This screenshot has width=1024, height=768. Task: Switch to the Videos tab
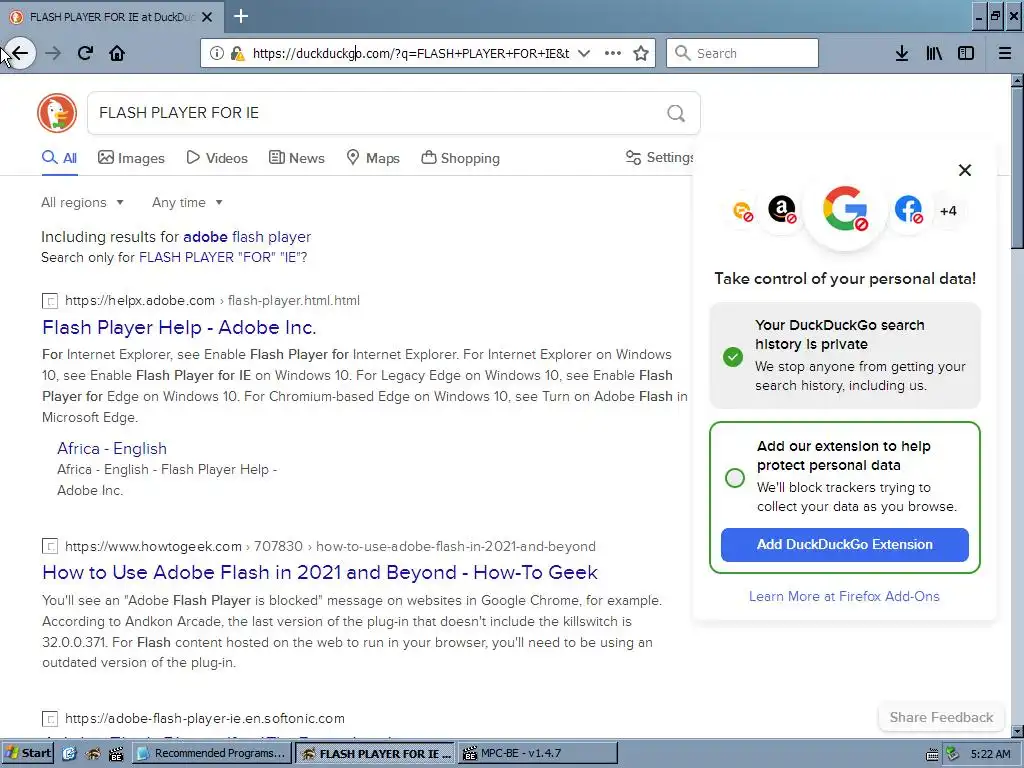pos(217,157)
